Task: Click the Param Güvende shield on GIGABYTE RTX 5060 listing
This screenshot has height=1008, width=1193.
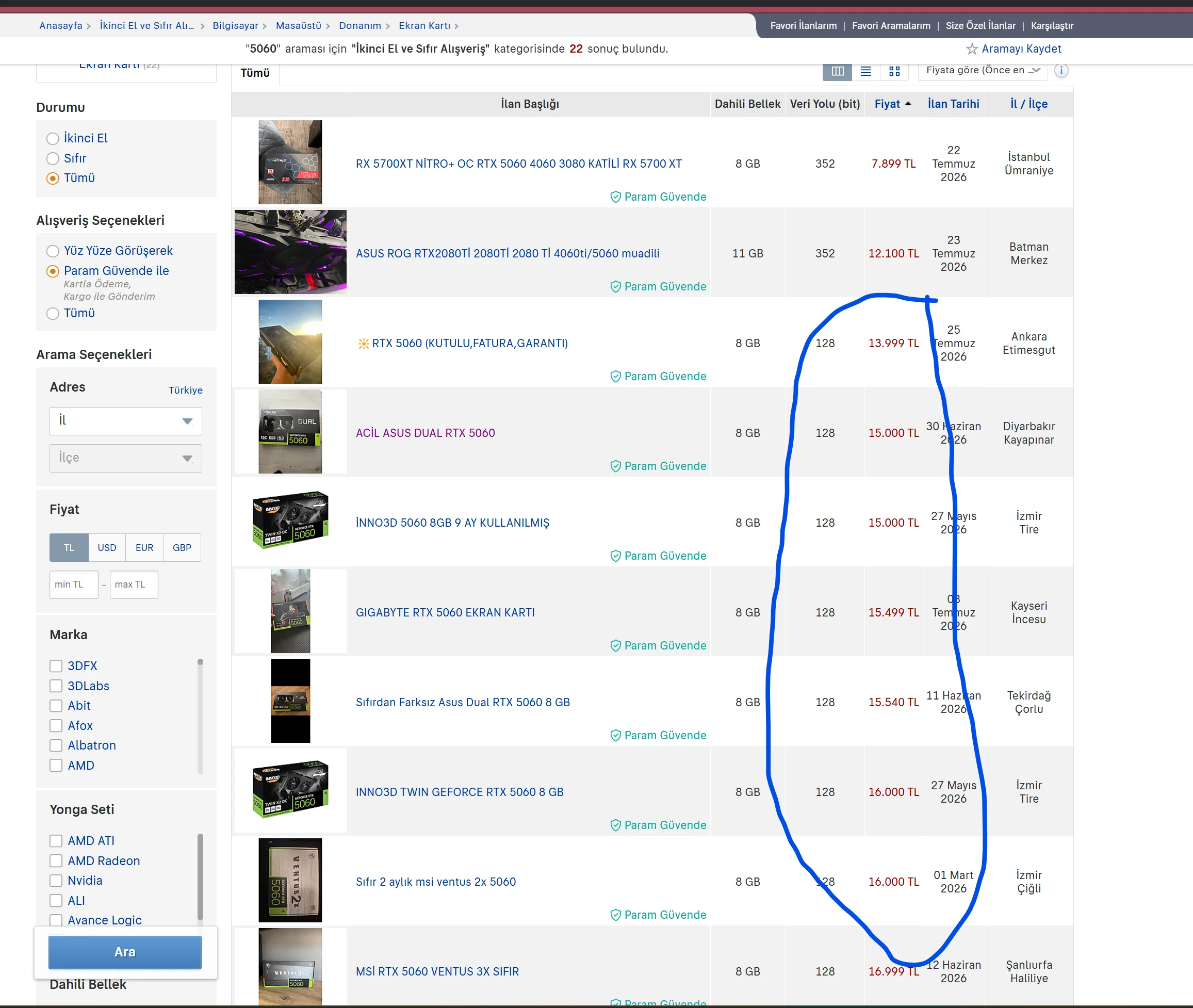Action: point(615,645)
